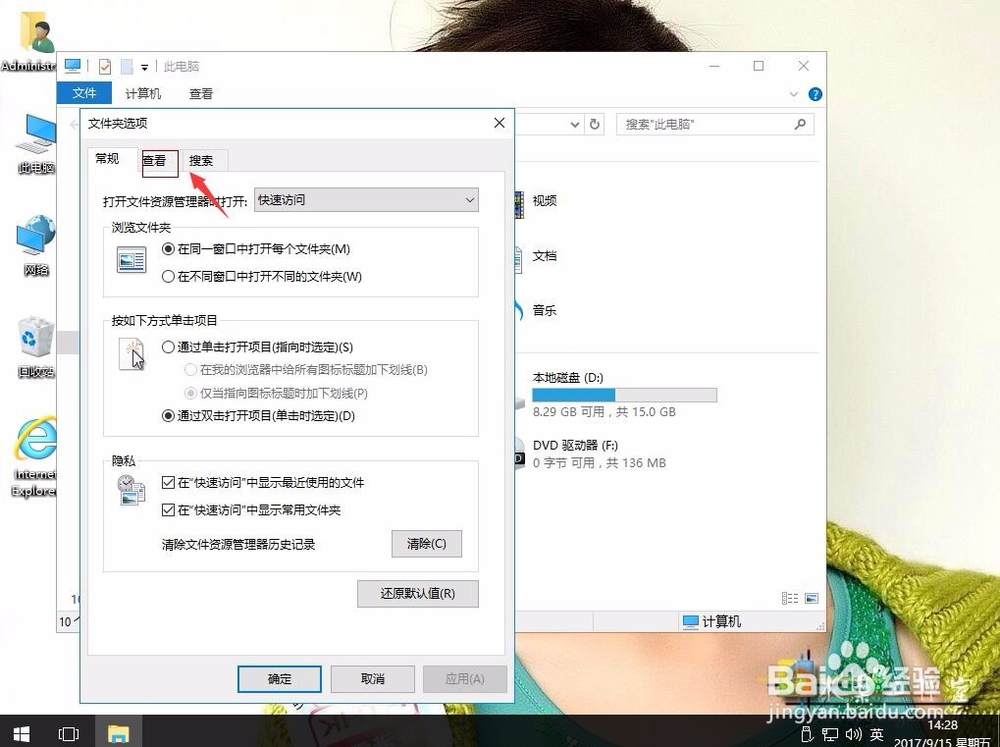Click the computer icon in Explorer title bar

click(73, 66)
